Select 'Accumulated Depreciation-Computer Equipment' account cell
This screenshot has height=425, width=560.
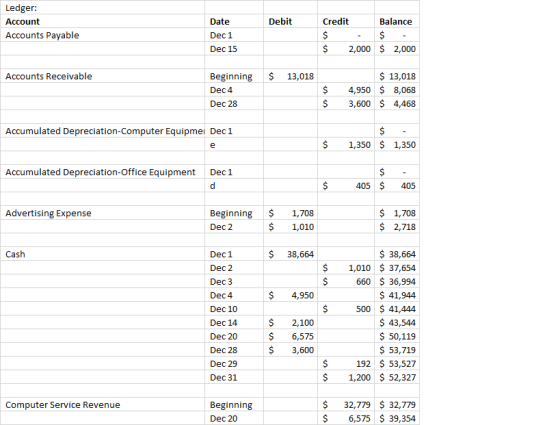coord(102,131)
